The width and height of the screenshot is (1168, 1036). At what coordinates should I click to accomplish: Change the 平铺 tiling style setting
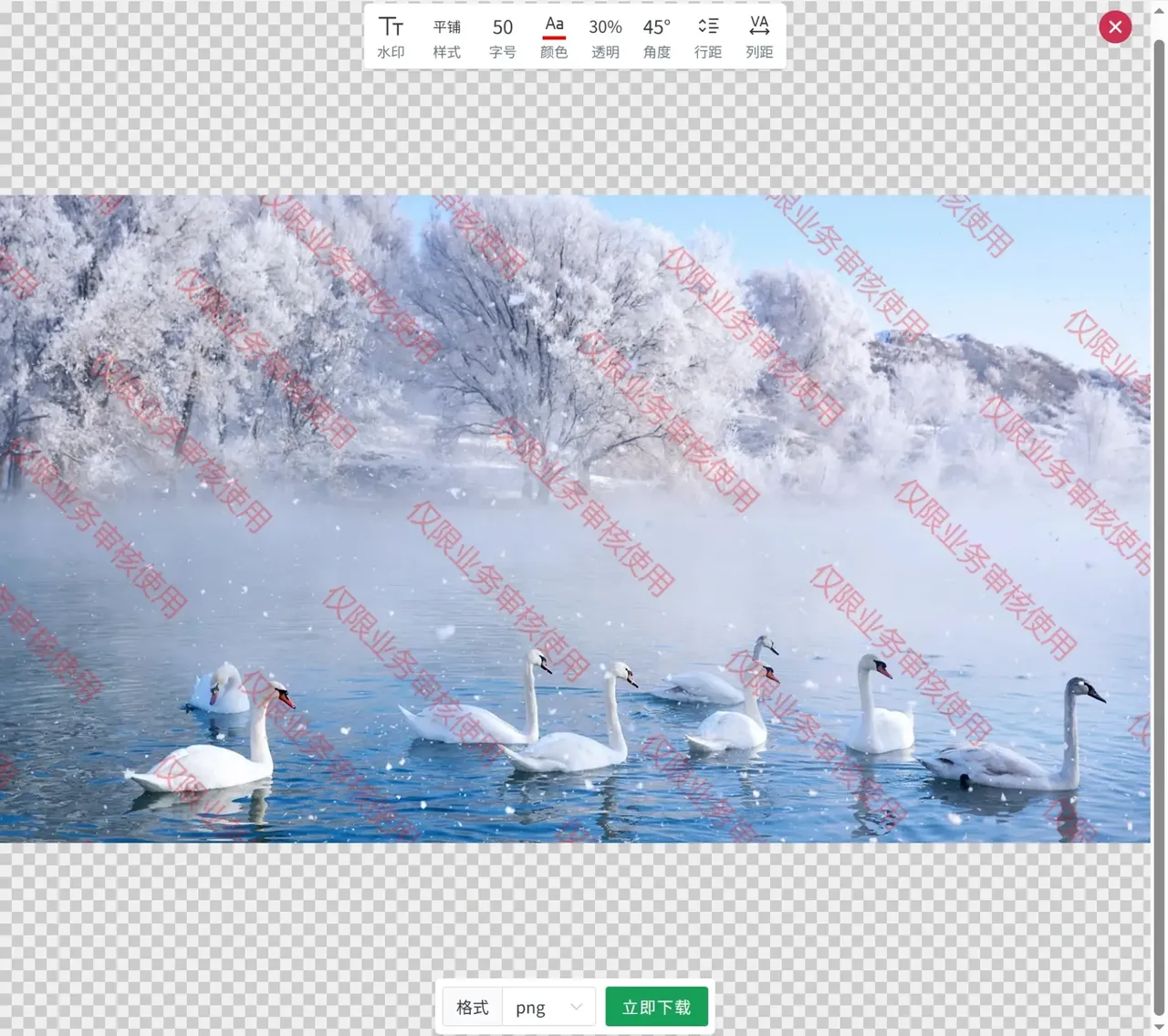click(x=446, y=37)
